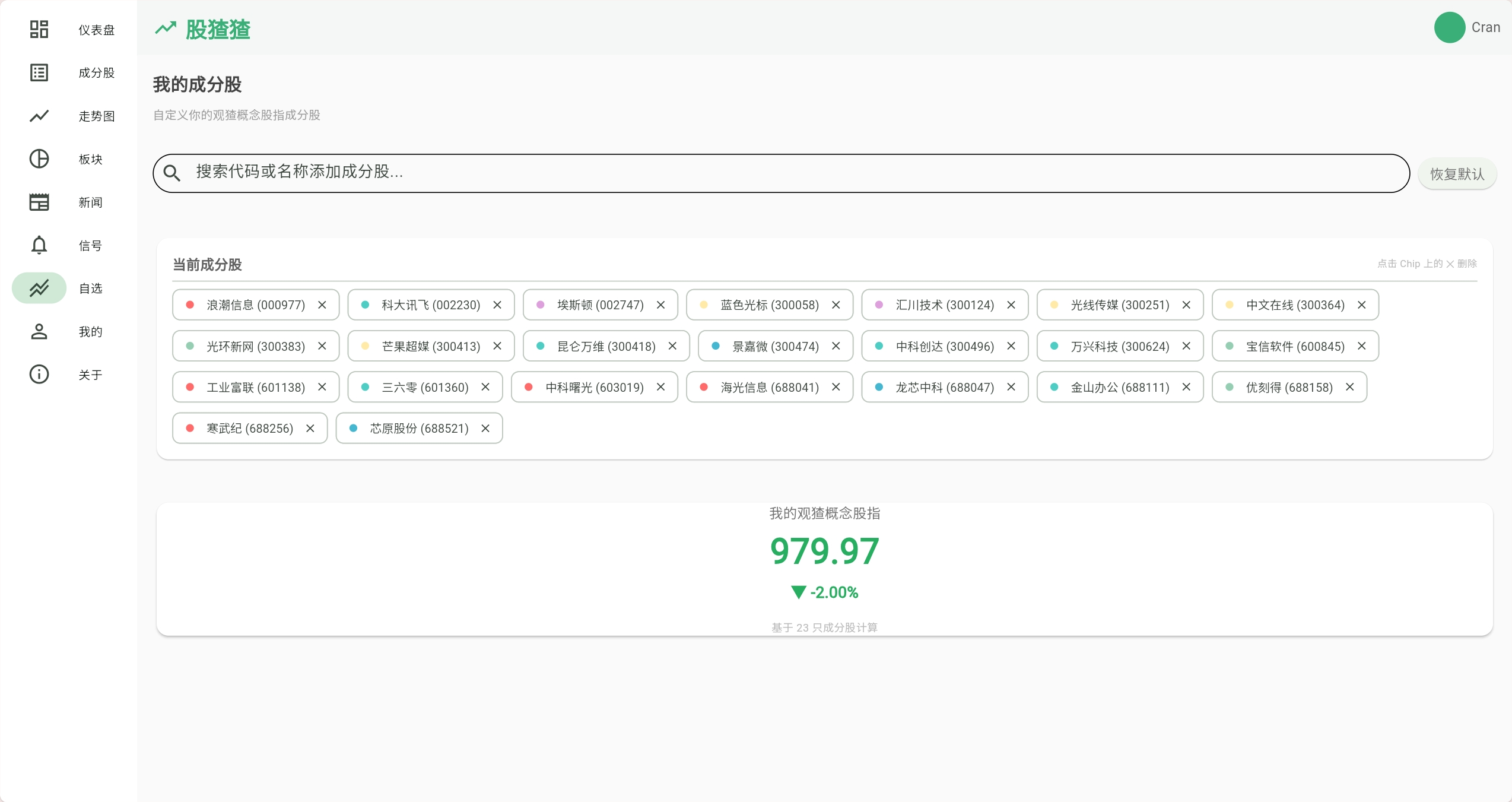Delete the 芯原股份 (688521) chip
1512x802 pixels.
[x=485, y=428]
